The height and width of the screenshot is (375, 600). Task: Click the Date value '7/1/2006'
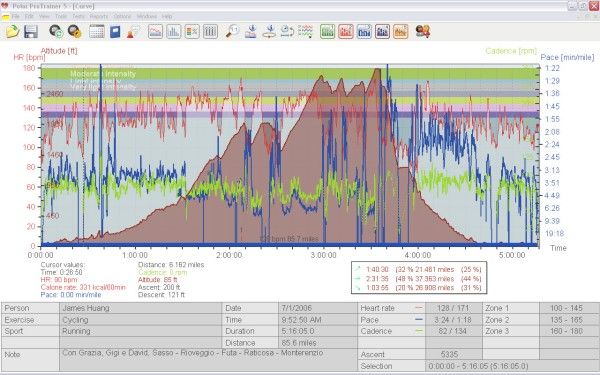pyautogui.click(x=318, y=308)
